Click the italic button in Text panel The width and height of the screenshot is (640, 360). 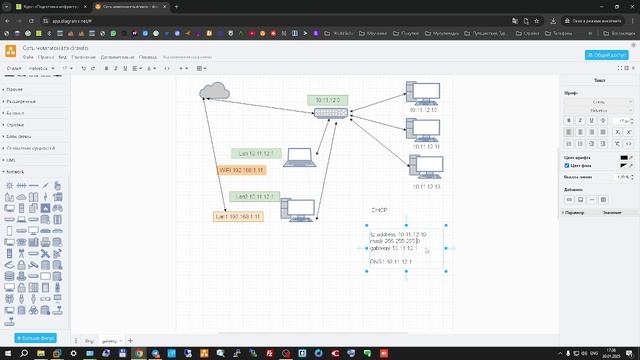tap(580, 120)
